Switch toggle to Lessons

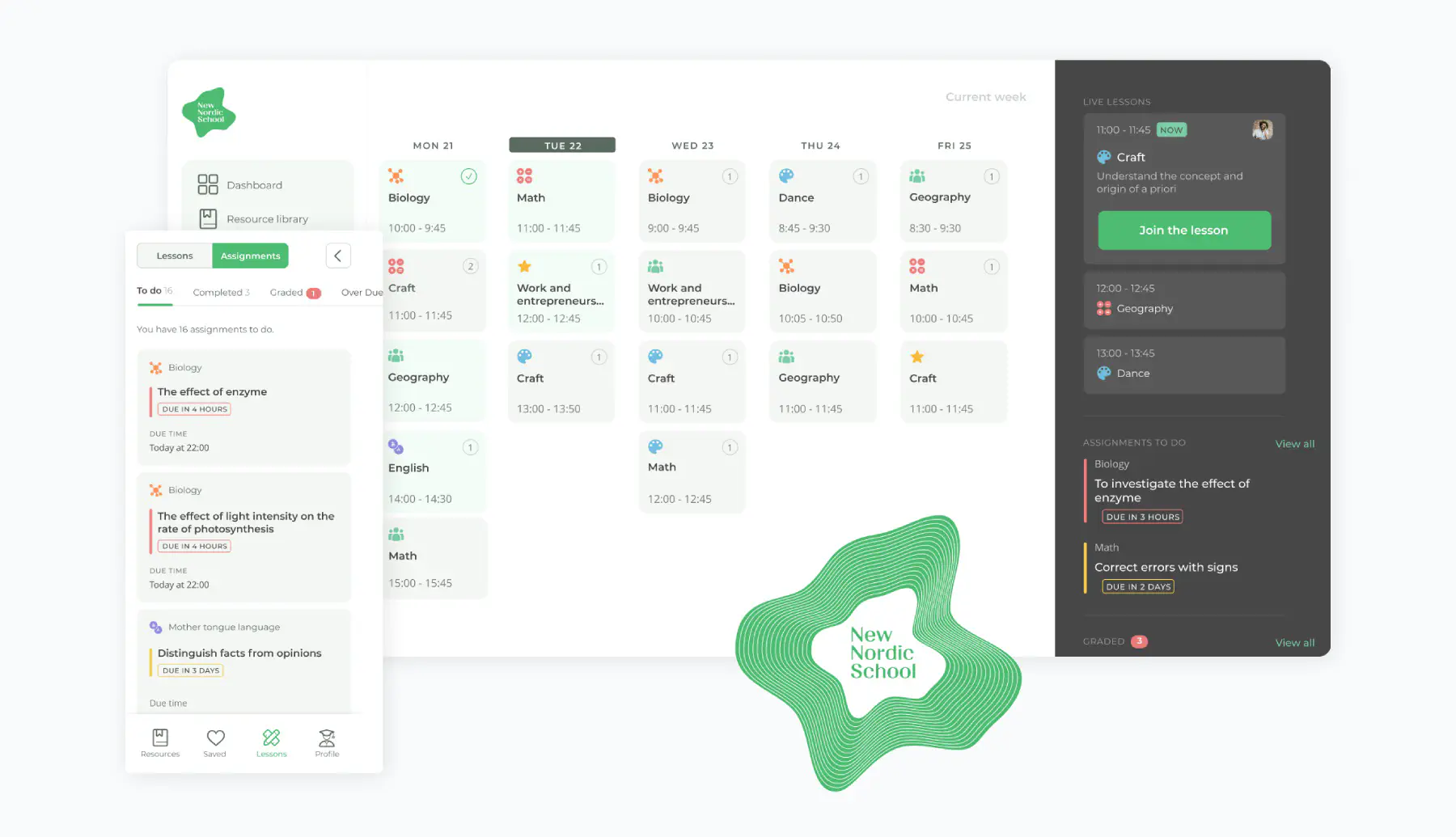pyautogui.click(x=175, y=256)
